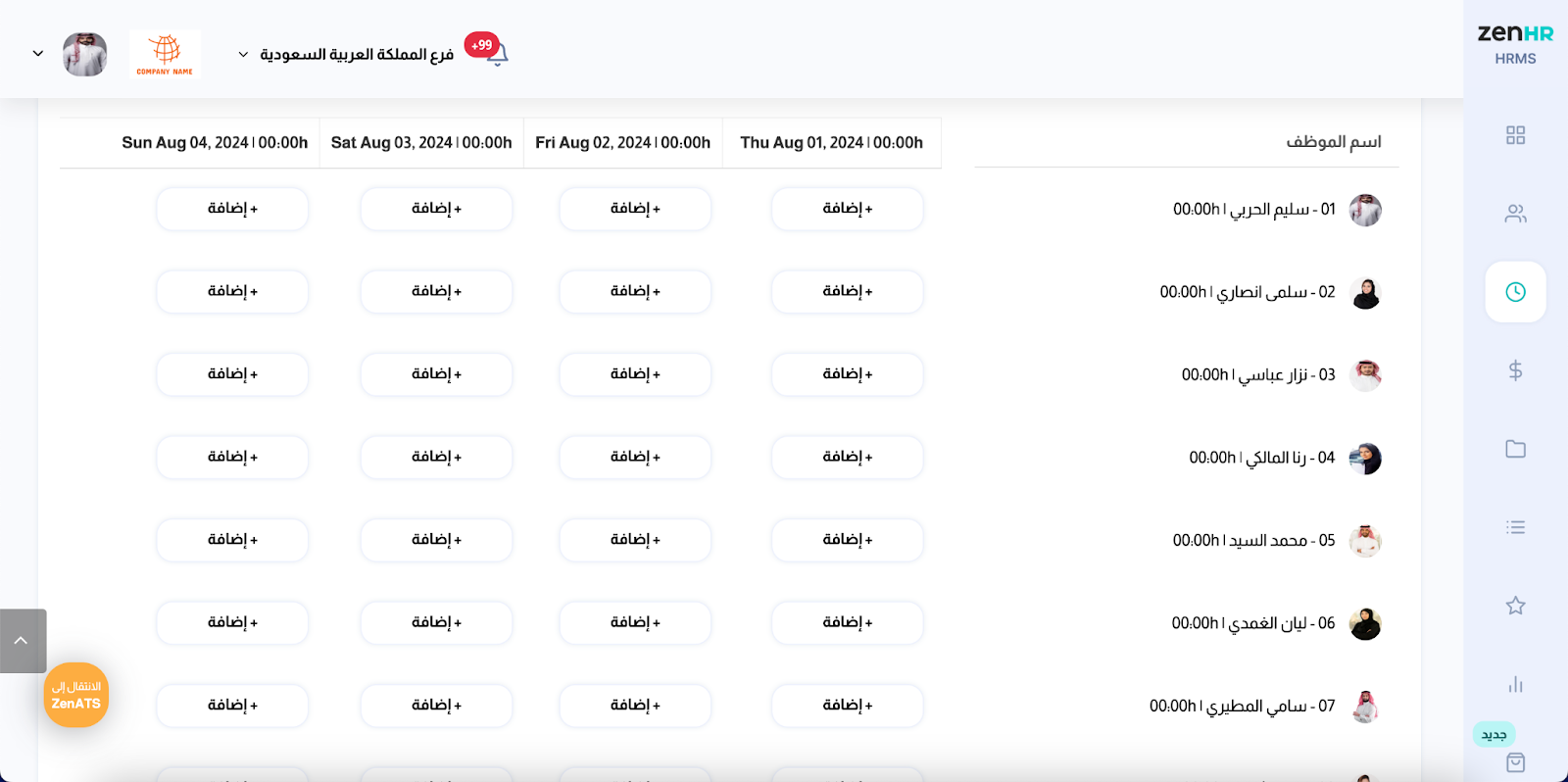Add entry for employee 05 on Thu Aug 01

tap(848, 540)
